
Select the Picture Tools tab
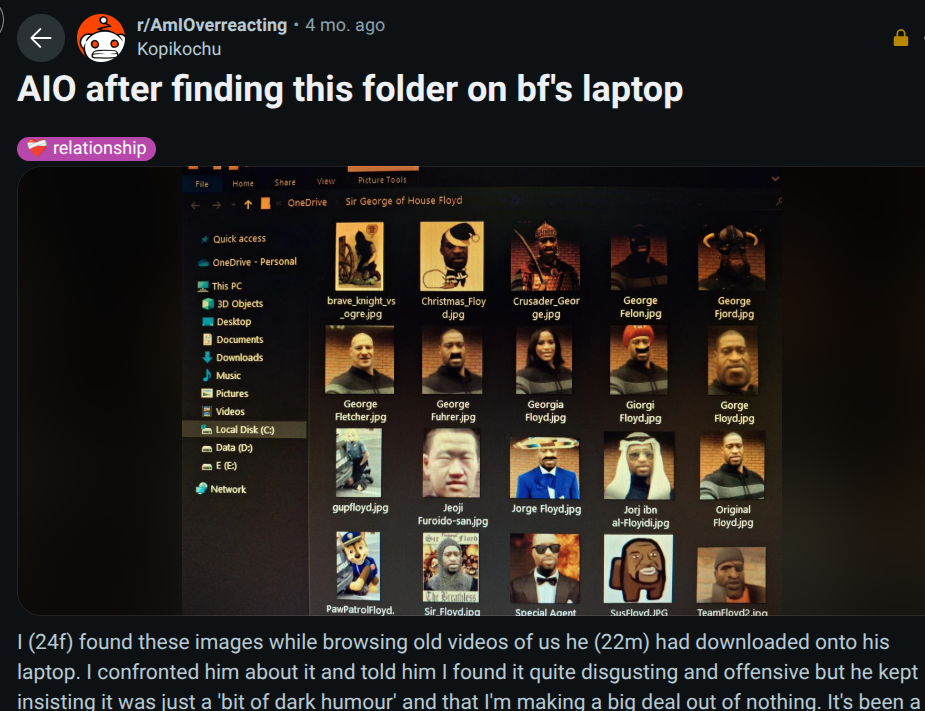click(382, 179)
